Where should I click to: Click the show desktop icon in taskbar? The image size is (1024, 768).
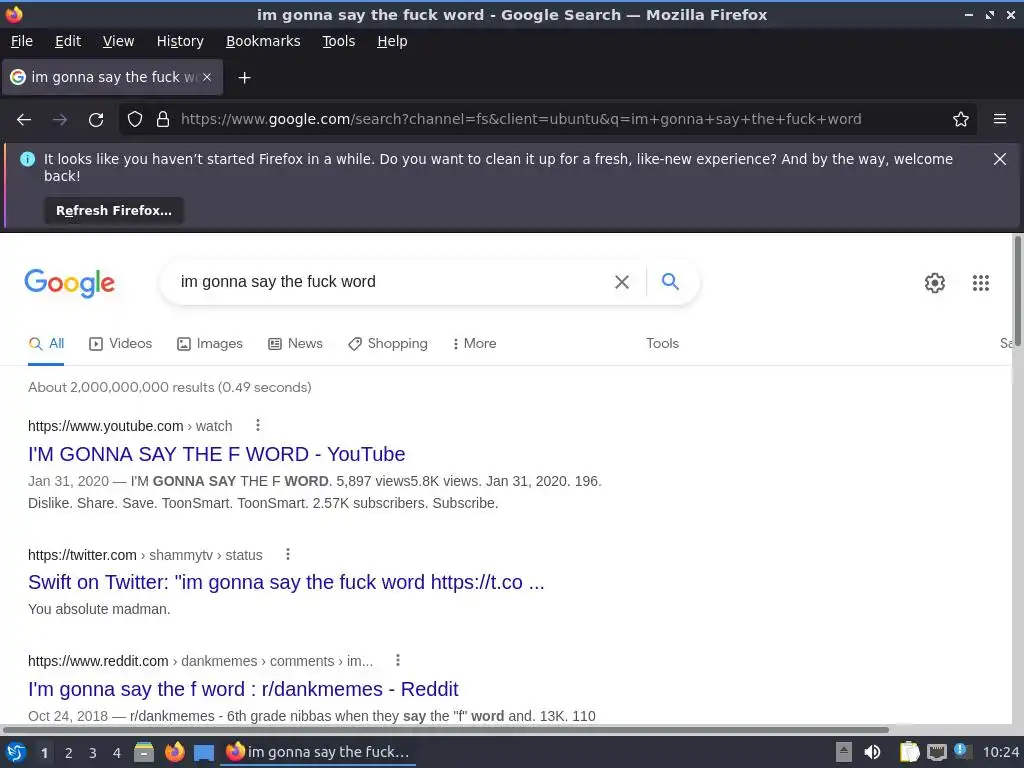click(204, 753)
